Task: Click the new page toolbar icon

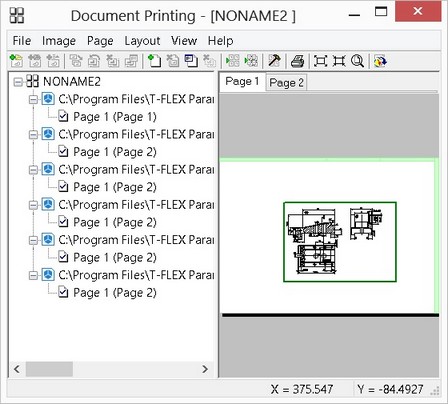Action: 154,61
